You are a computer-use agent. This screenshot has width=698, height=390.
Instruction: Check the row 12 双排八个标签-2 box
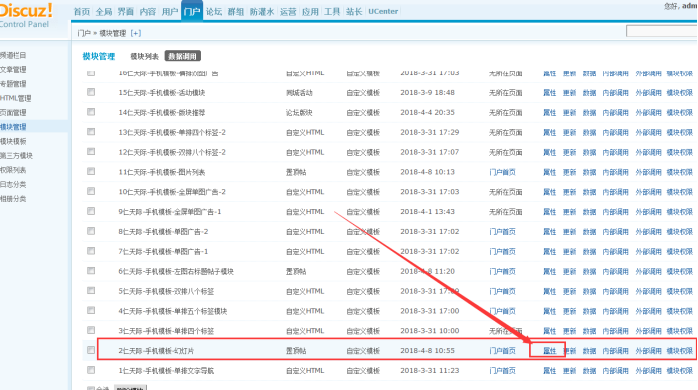(x=91, y=151)
